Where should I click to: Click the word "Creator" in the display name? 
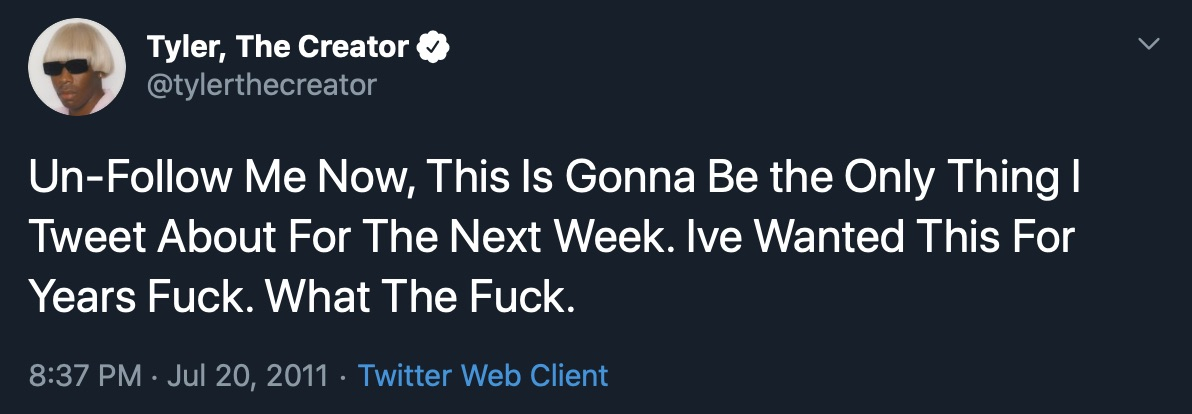(358, 46)
